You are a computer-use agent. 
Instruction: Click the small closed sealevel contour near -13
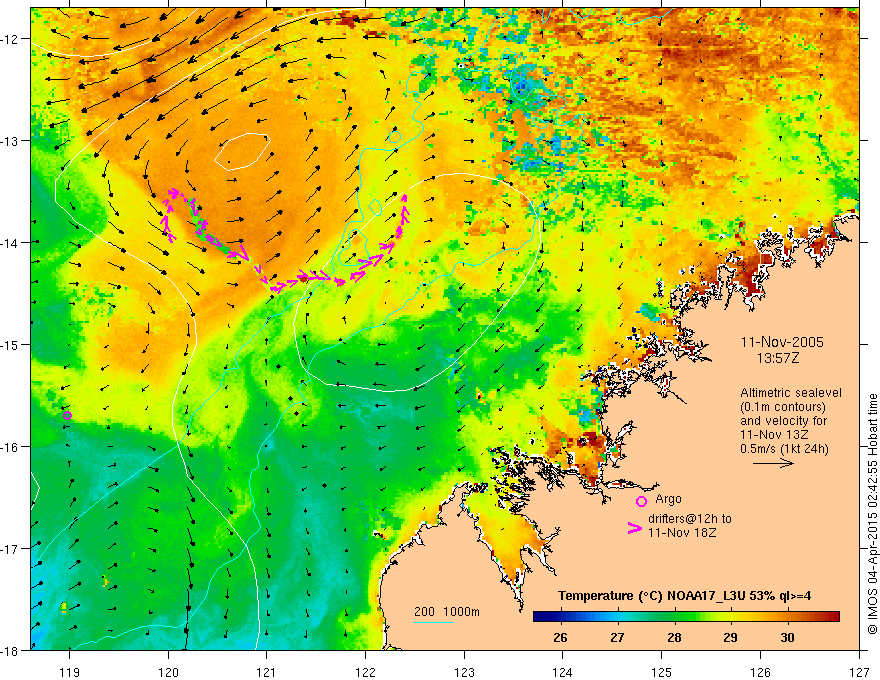[x=242, y=151]
